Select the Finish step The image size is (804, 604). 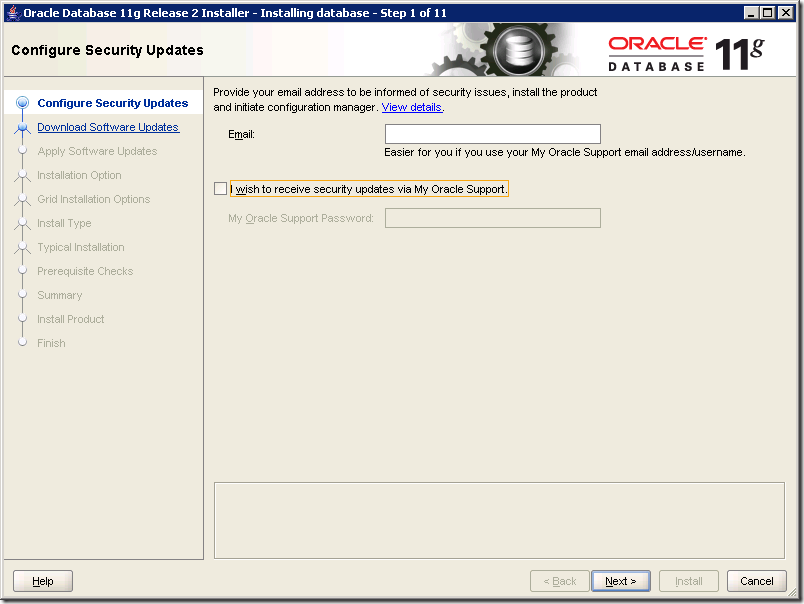click(51, 343)
